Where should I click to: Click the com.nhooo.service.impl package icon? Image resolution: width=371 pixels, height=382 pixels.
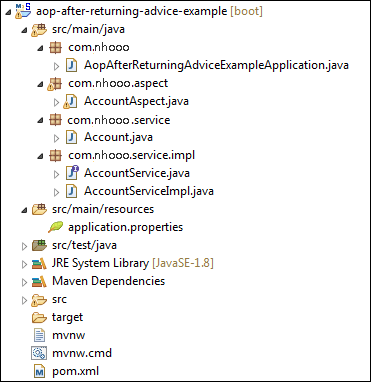(x=55, y=155)
